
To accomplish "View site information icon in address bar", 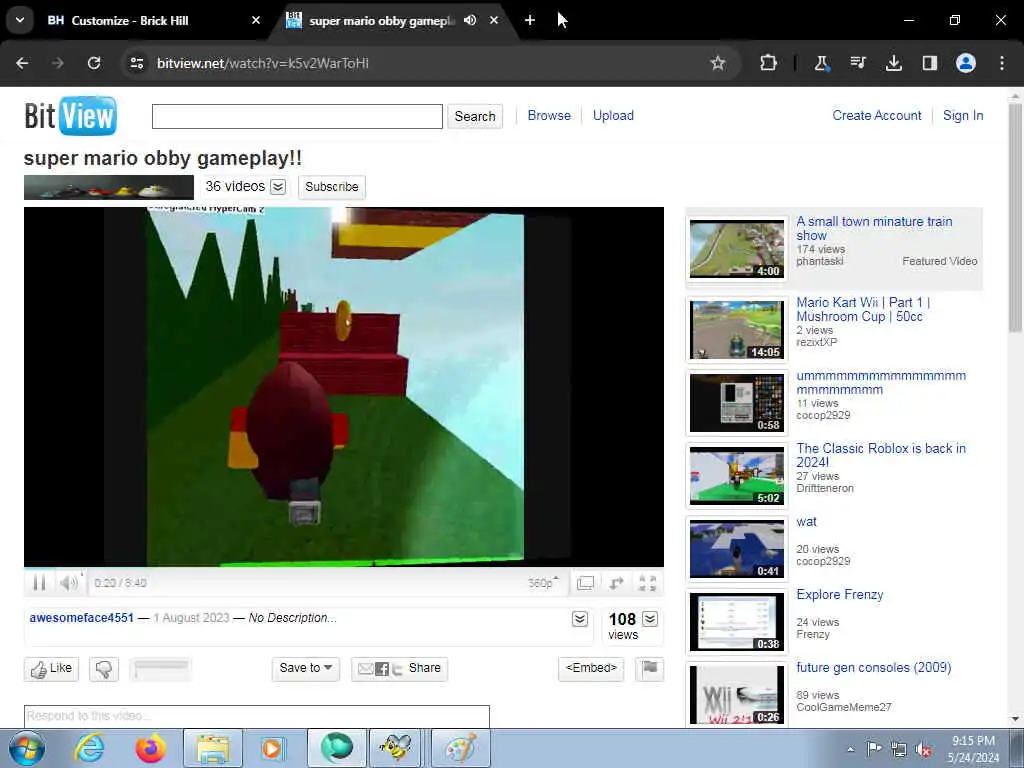I will tap(136, 63).
